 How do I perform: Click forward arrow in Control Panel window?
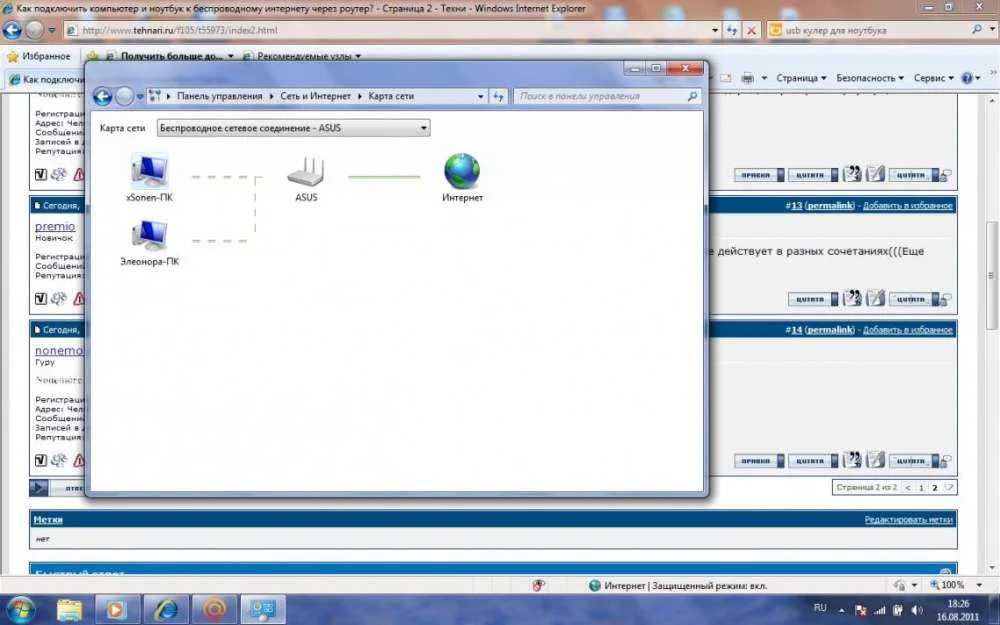click(x=124, y=96)
